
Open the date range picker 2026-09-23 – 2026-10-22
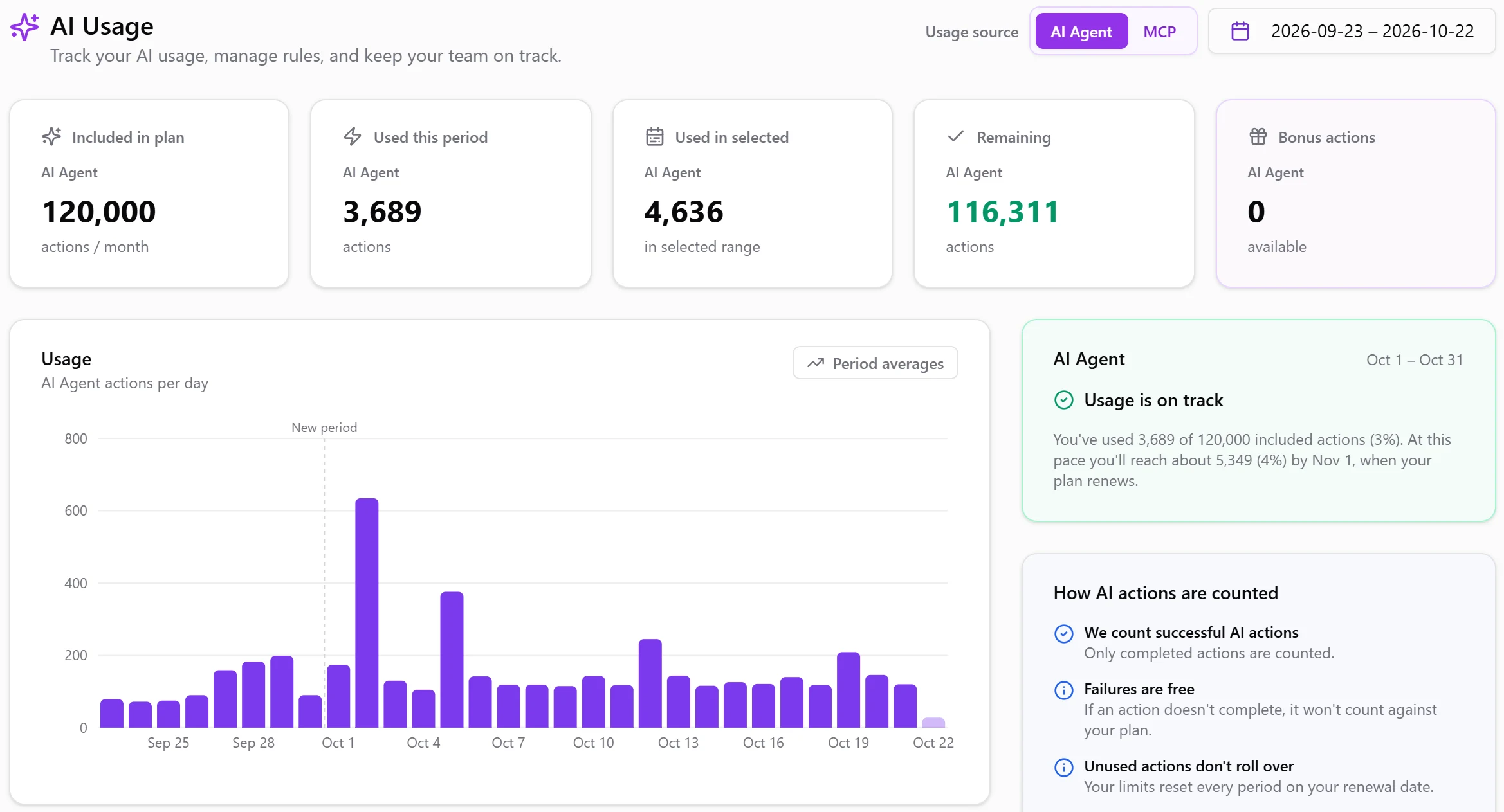point(1352,31)
